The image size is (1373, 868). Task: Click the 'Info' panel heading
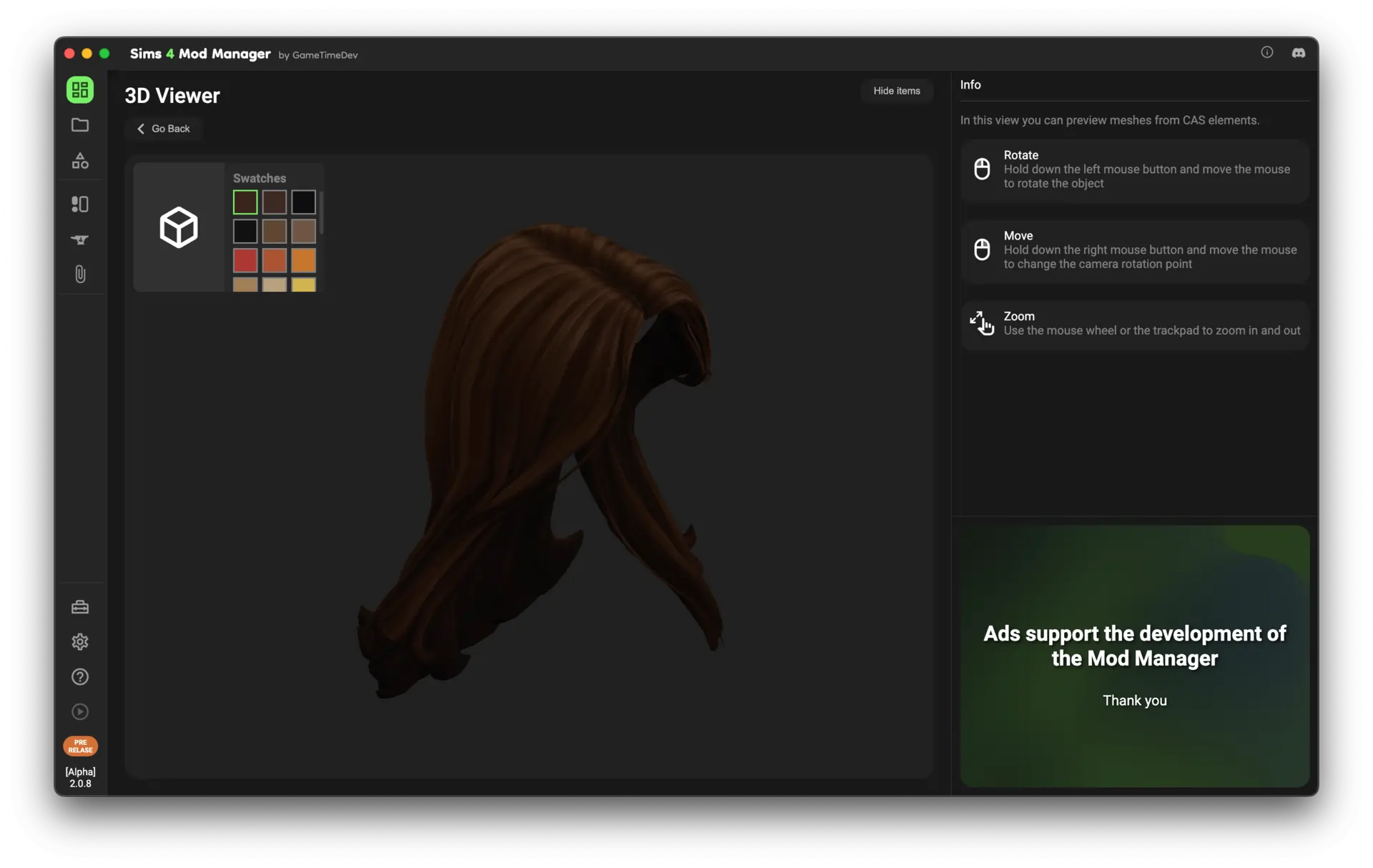[x=970, y=84]
